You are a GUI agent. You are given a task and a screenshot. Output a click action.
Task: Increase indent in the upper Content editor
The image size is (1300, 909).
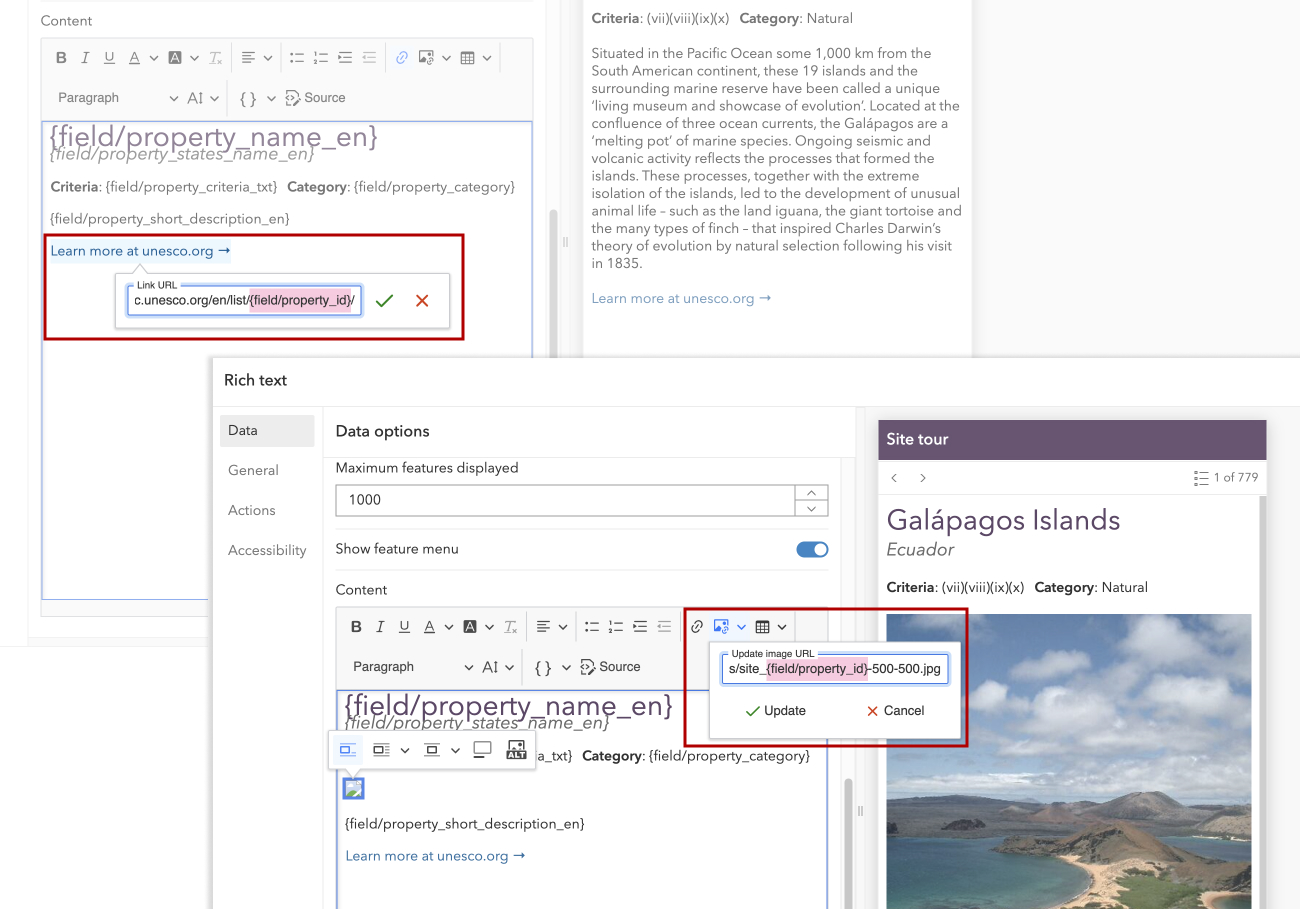click(345, 58)
